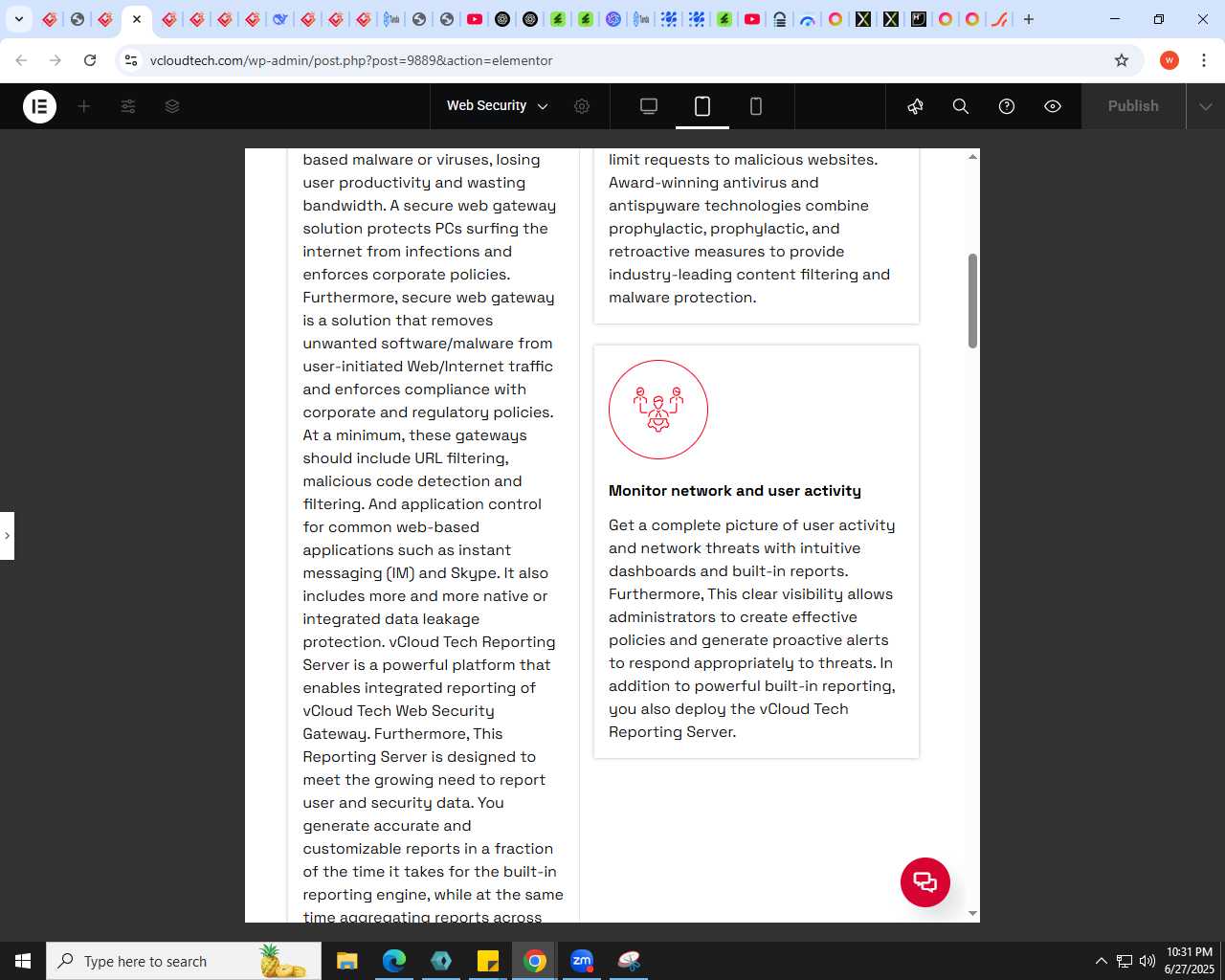Open the Web Security document dropdown
This screenshot has width=1225, height=980.
point(498,106)
